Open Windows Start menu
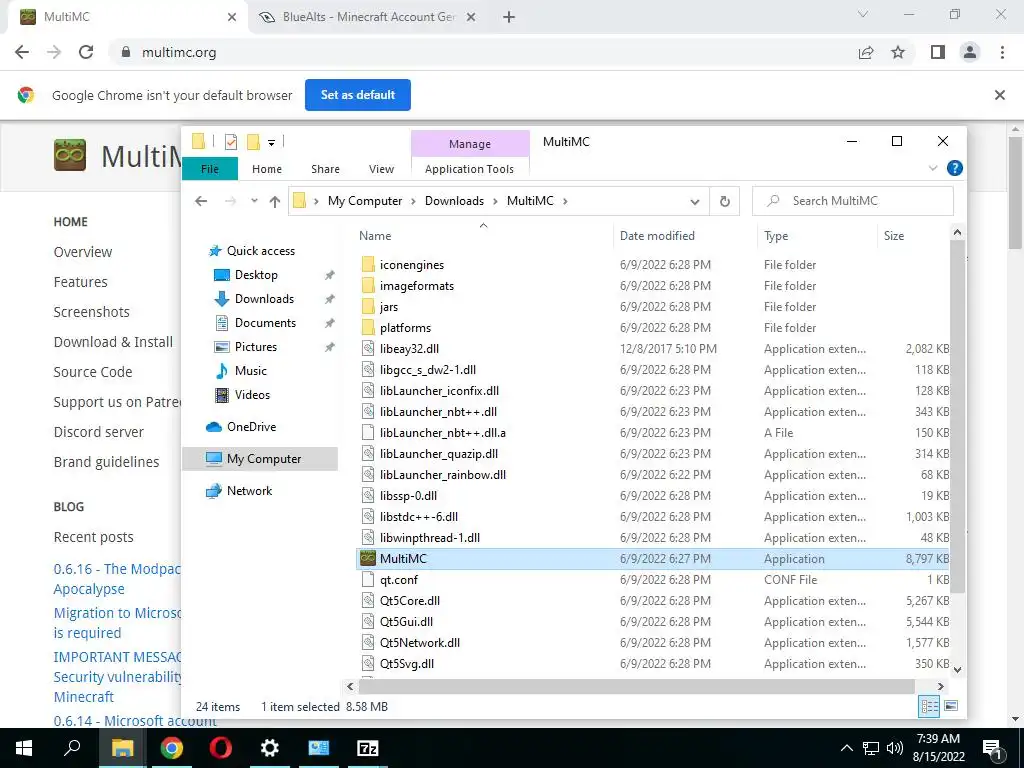 click(x=24, y=748)
